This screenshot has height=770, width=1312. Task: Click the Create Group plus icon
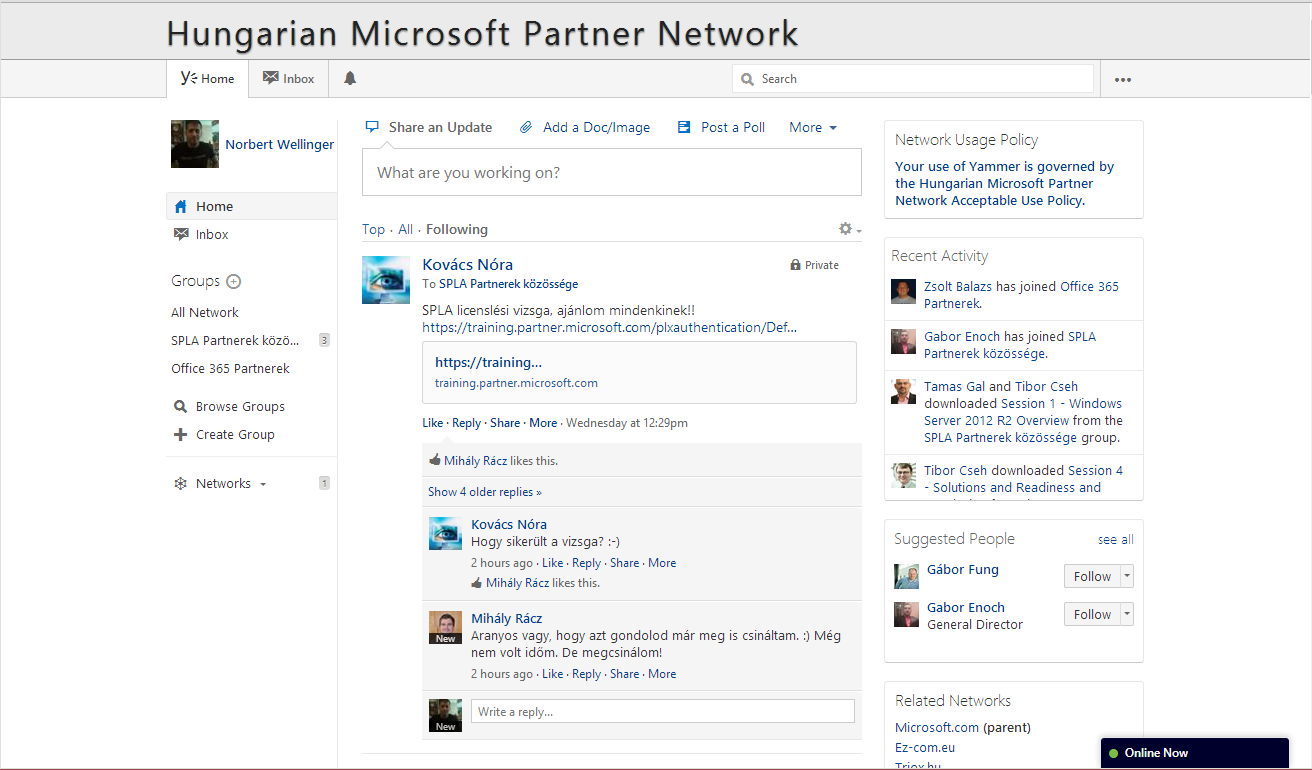181,435
